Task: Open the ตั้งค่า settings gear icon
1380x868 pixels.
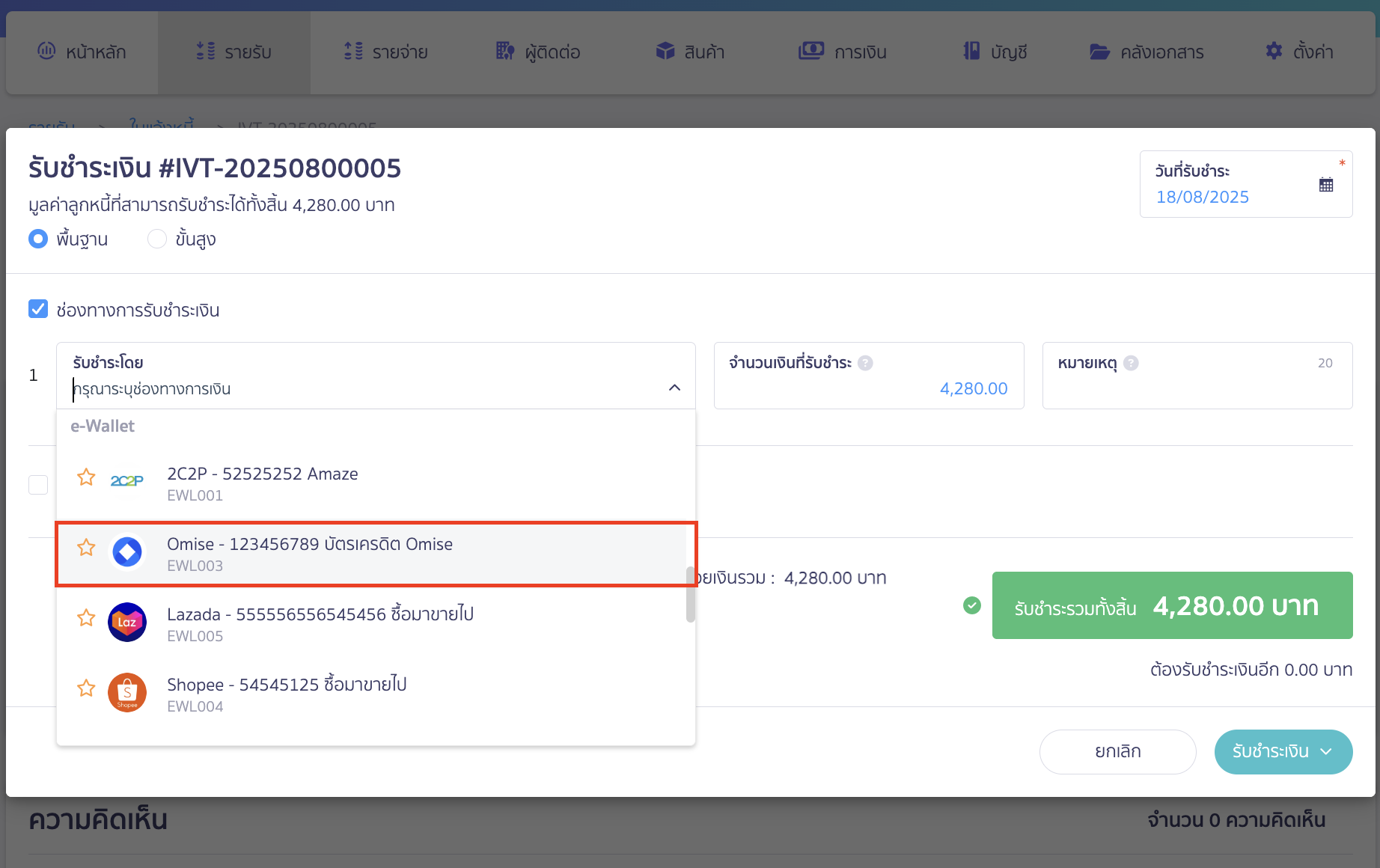Action: coord(1273,51)
